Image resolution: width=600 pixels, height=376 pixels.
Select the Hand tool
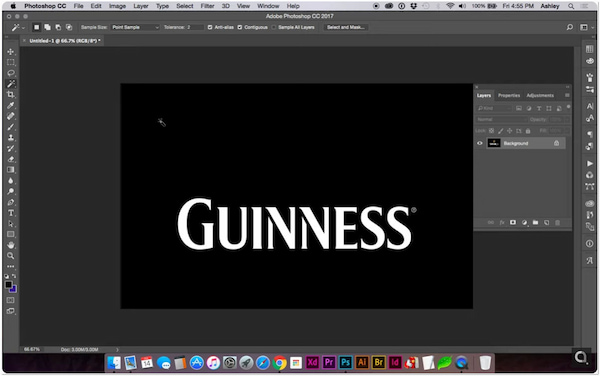pos(11,245)
